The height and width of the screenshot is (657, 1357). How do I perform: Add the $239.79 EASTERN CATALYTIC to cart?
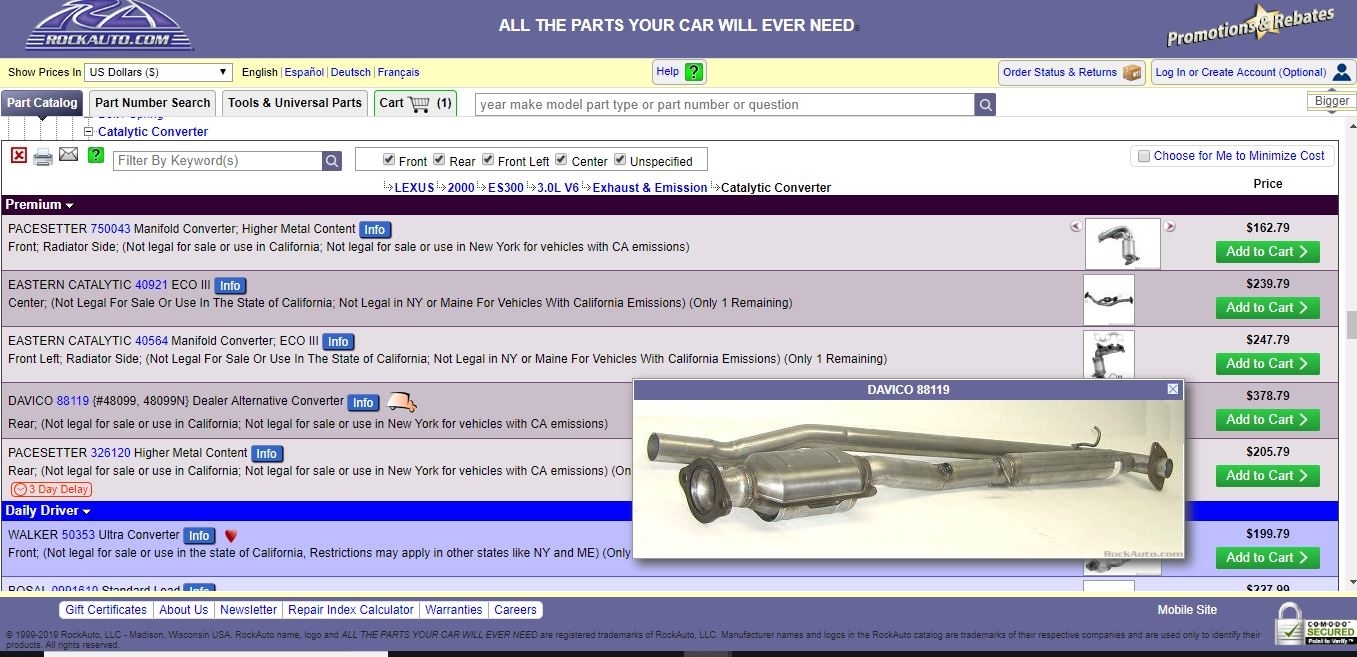(1267, 308)
